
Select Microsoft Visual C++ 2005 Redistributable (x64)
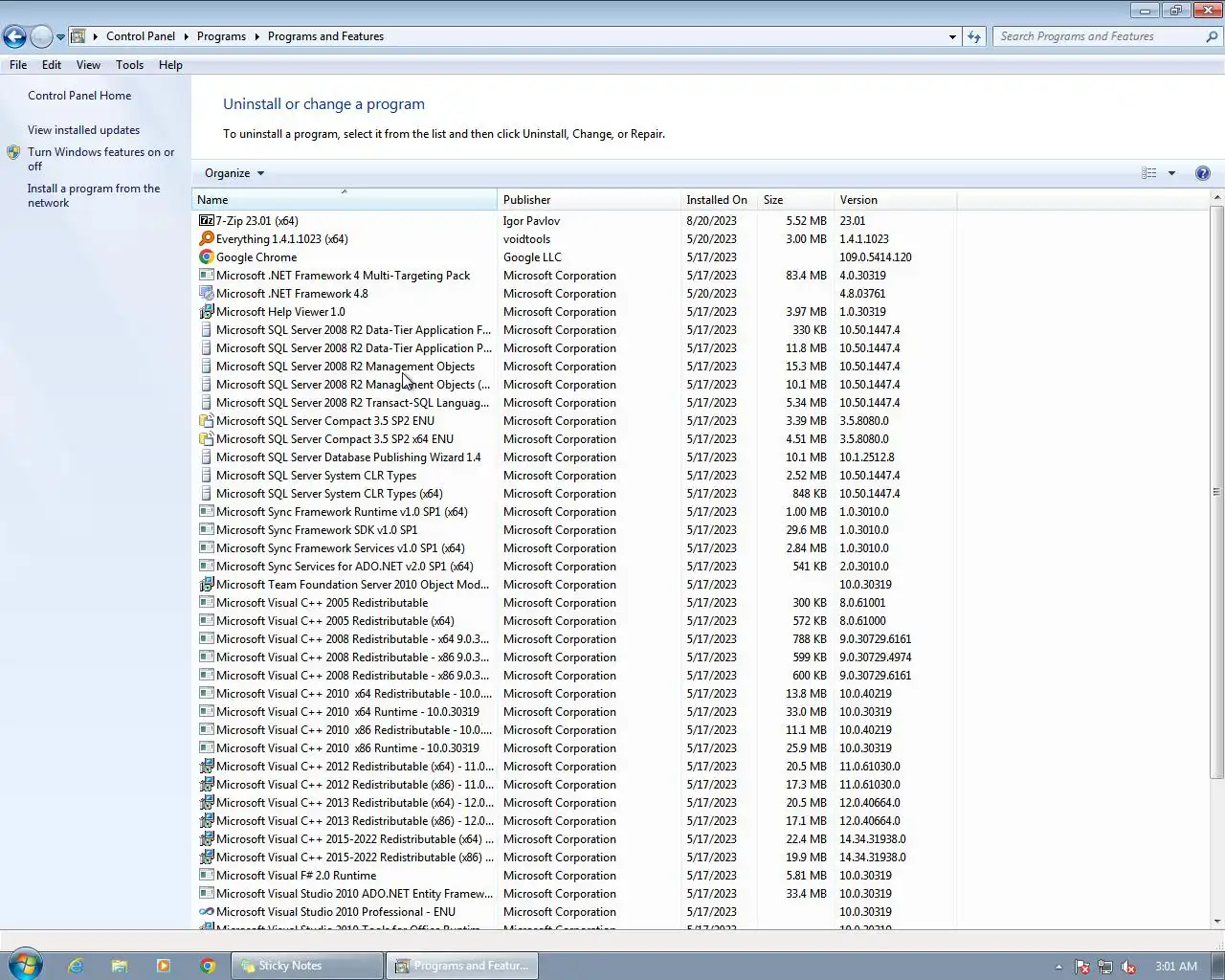coord(574,621)
